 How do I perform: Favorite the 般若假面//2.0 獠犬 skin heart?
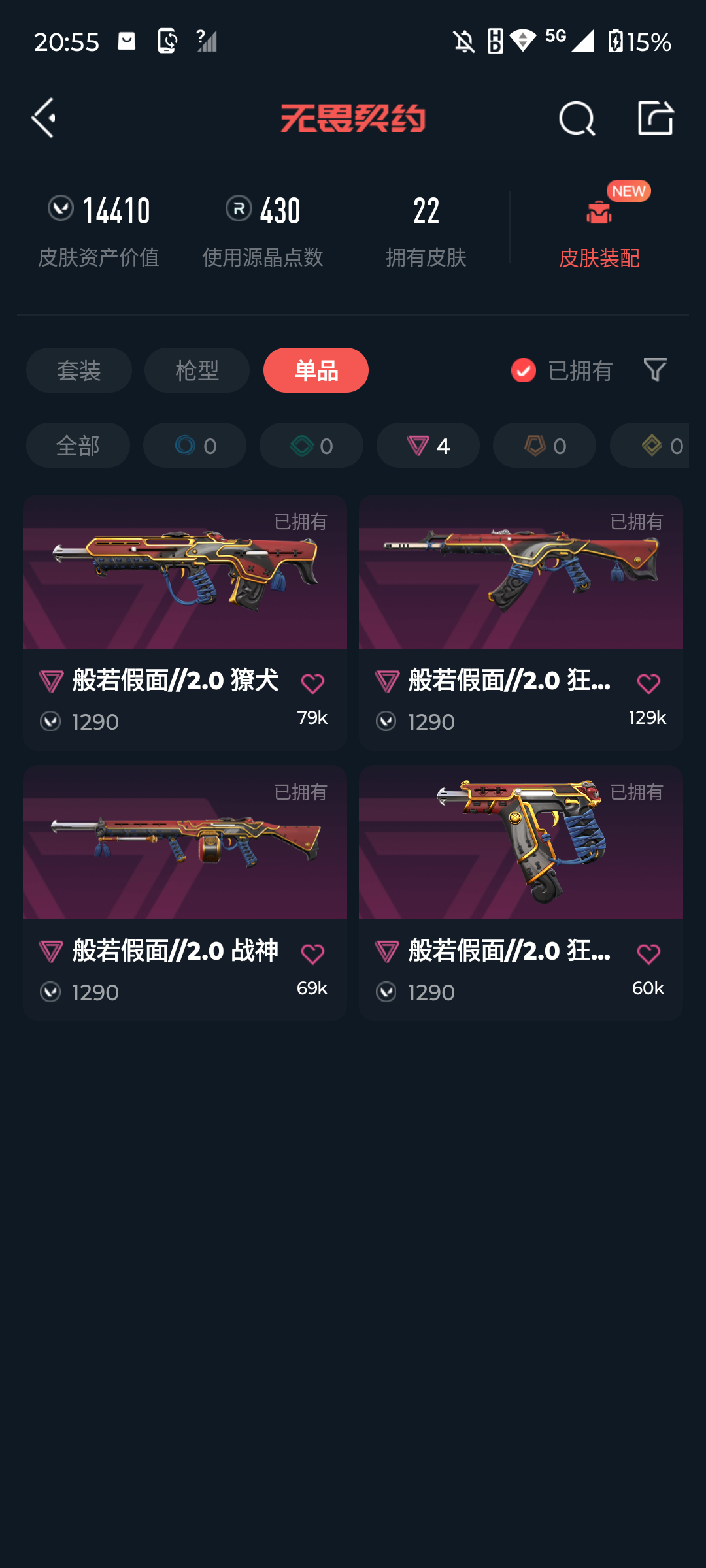[x=312, y=683]
